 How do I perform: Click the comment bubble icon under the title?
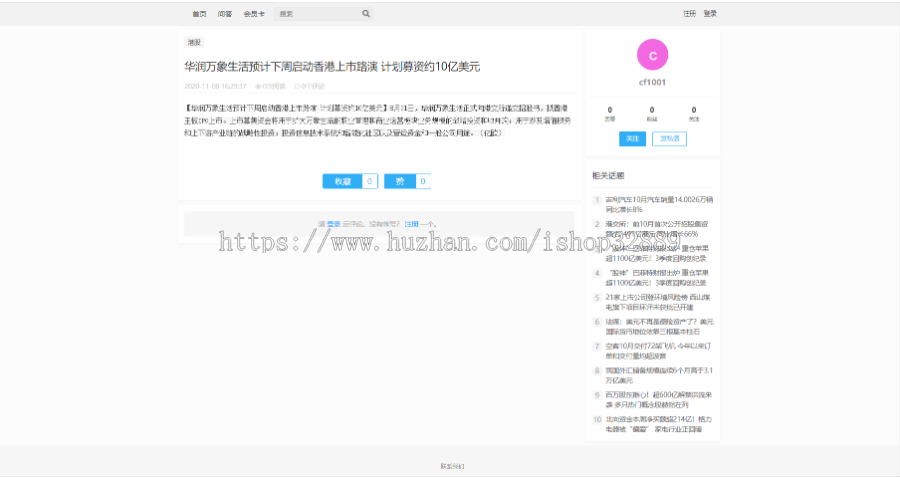(297, 86)
